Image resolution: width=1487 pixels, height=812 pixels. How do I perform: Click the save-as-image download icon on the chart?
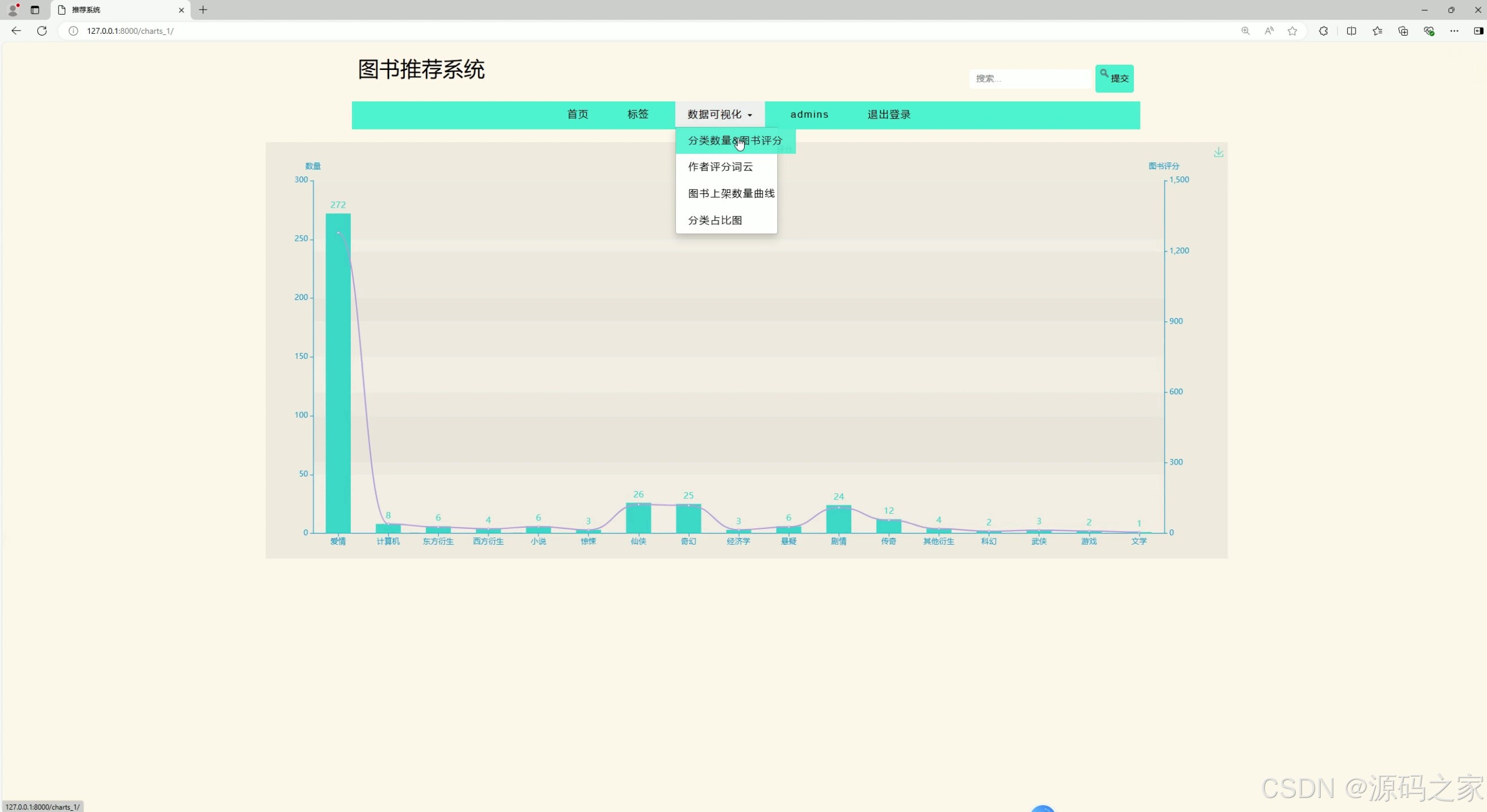[x=1218, y=152]
